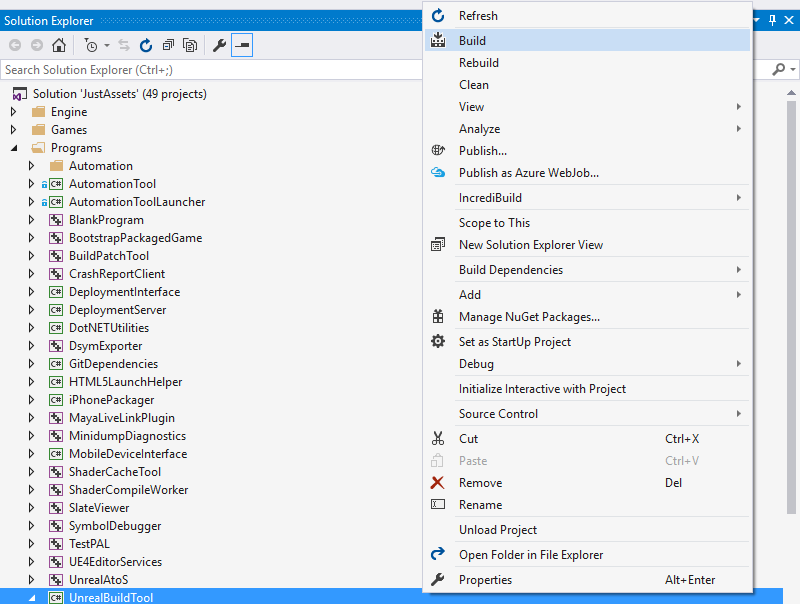Click the Refresh icon in Solution Explorer toolbar
Screen dimensions: 800x604
pos(146,44)
